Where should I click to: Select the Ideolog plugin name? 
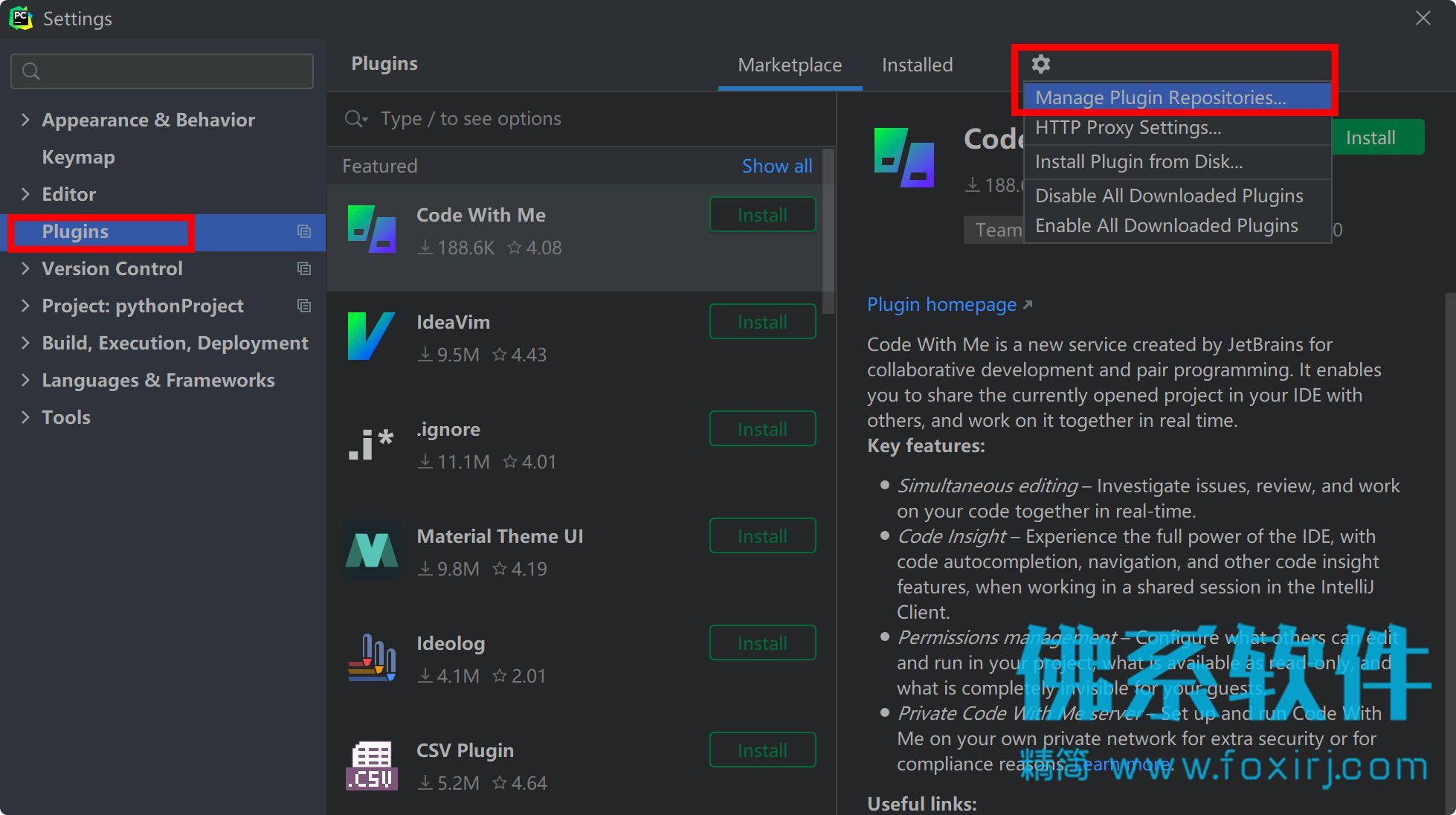pos(451,643)
